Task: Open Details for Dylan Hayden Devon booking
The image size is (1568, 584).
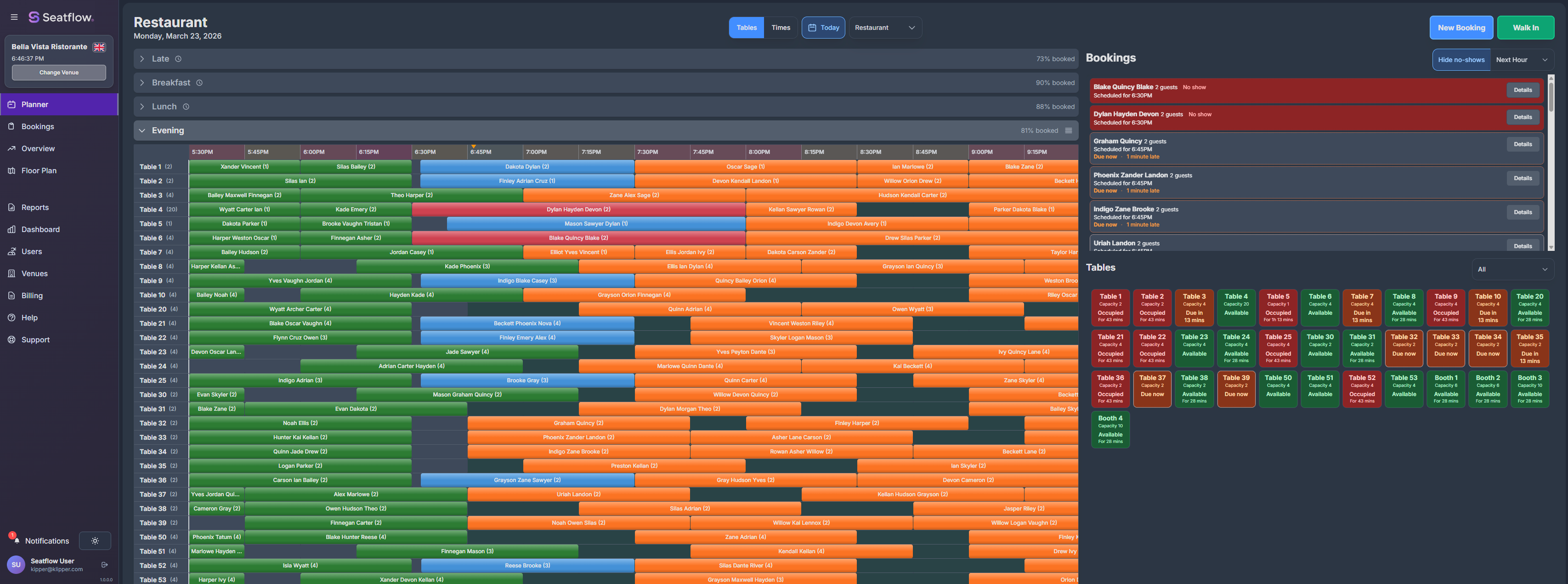Action: tap(1523, 117)
